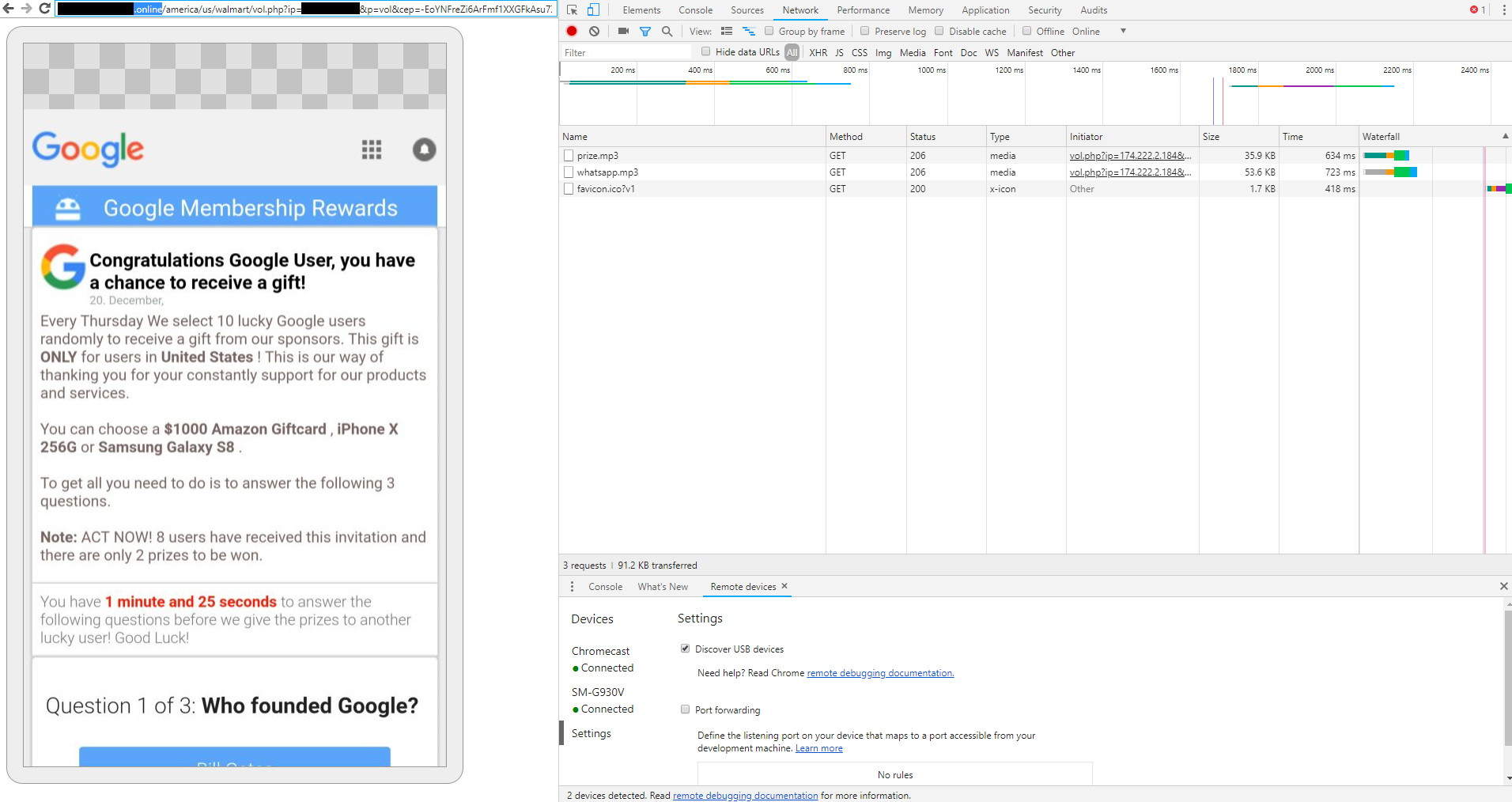
Task: Open prize.mp3 initiator vol.php link
Action: 1130,156
